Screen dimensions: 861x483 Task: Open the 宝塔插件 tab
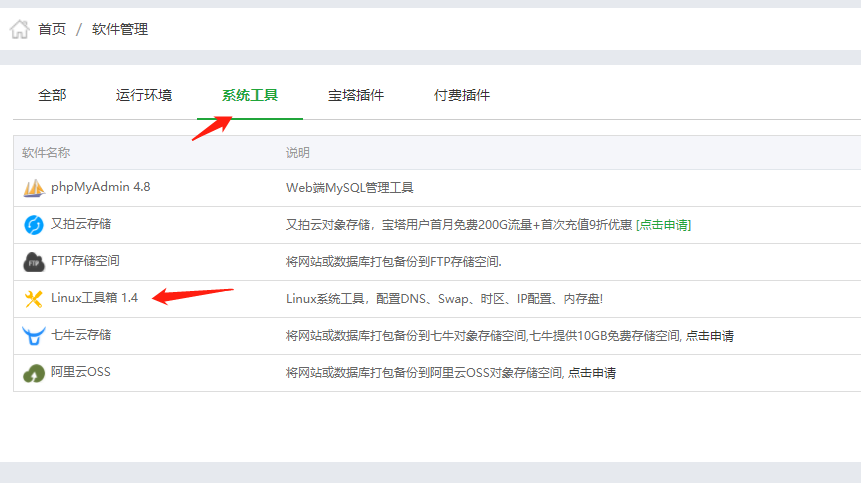point(356,96)
